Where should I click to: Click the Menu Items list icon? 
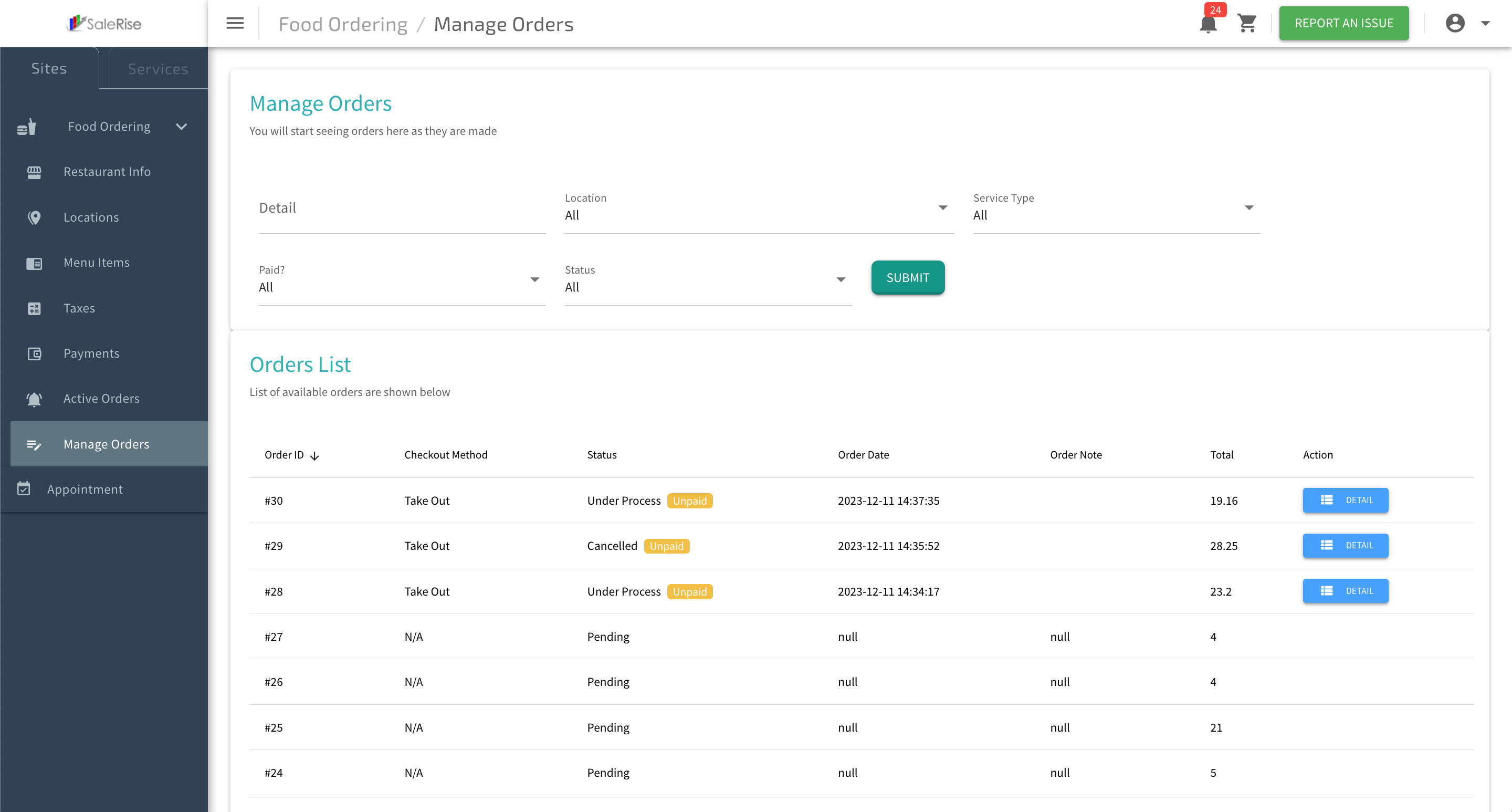pos(34,264)
